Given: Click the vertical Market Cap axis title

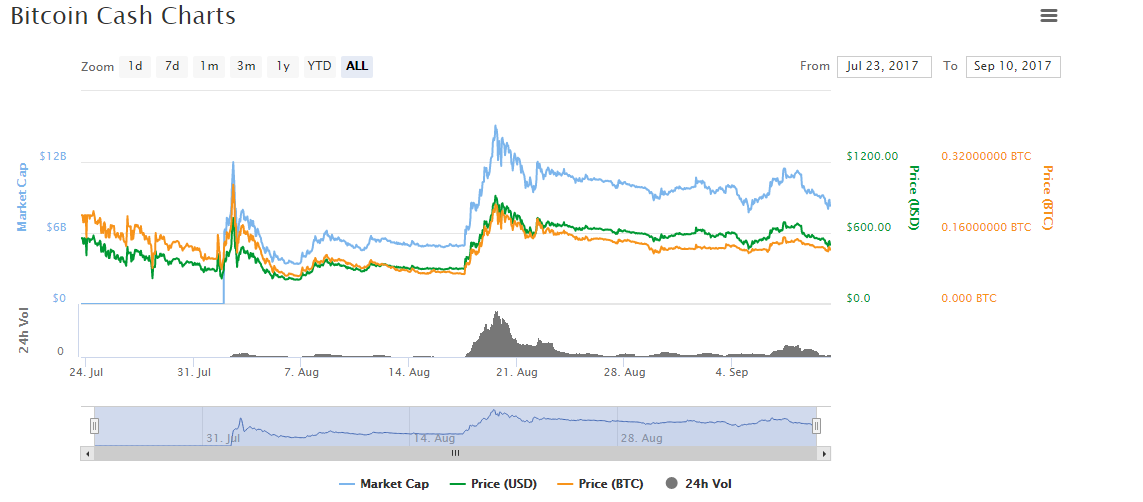Looking at the screenshot, I should (22, 198).
